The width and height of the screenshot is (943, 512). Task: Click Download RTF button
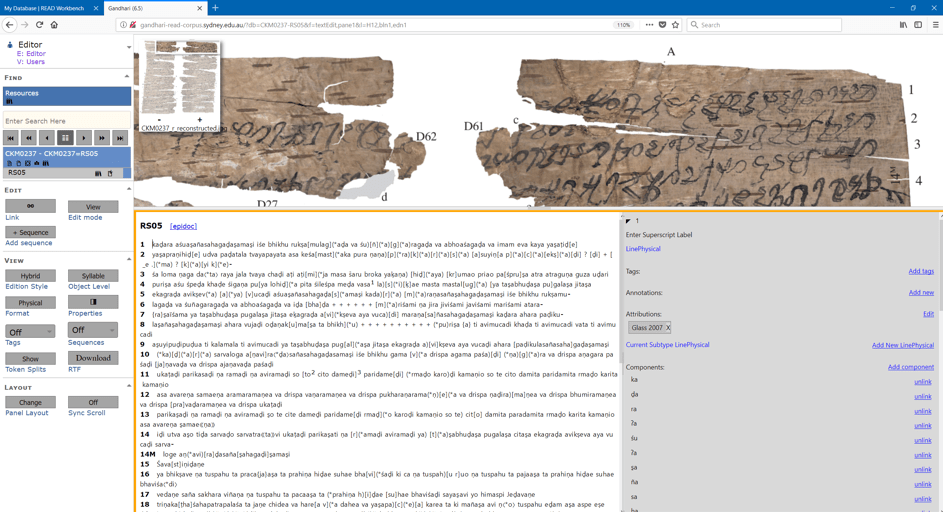pyautogui.click(x=93, y=358)
